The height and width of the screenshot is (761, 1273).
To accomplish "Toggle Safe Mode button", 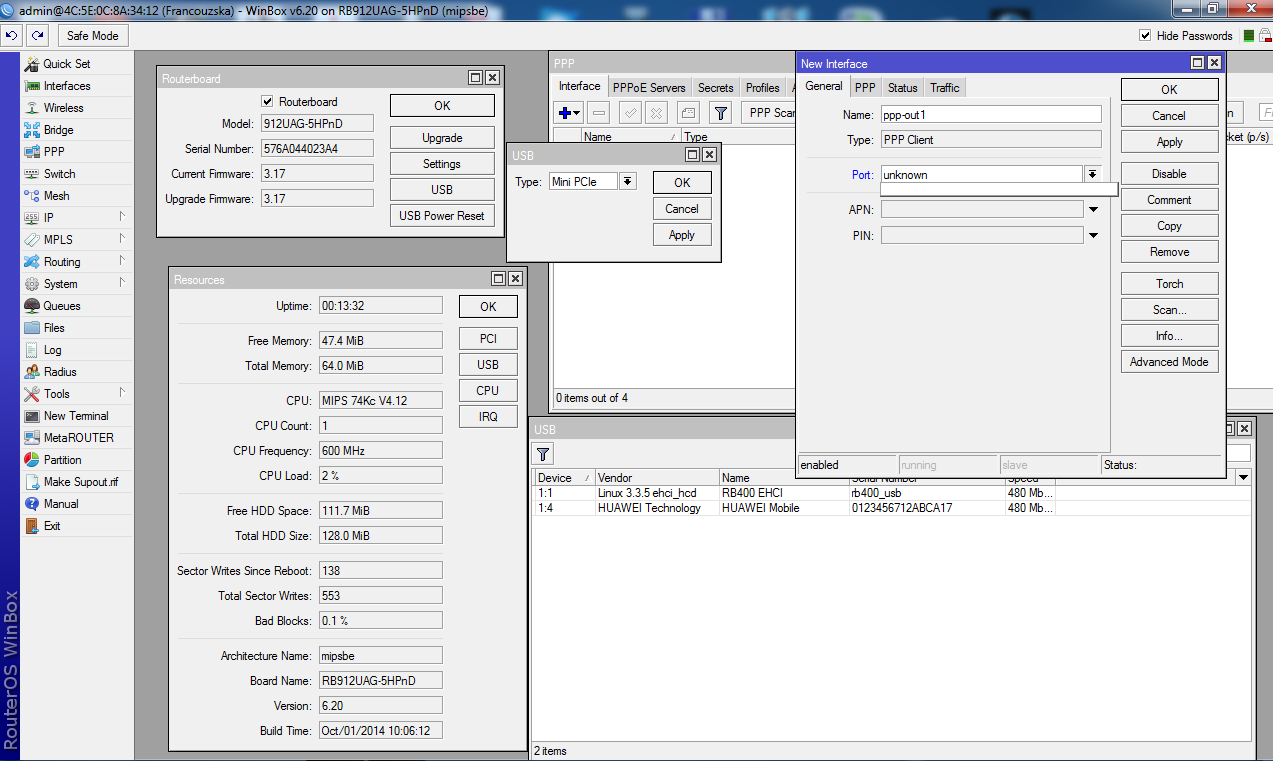I will pyautogui.click(x=93, y=35).
